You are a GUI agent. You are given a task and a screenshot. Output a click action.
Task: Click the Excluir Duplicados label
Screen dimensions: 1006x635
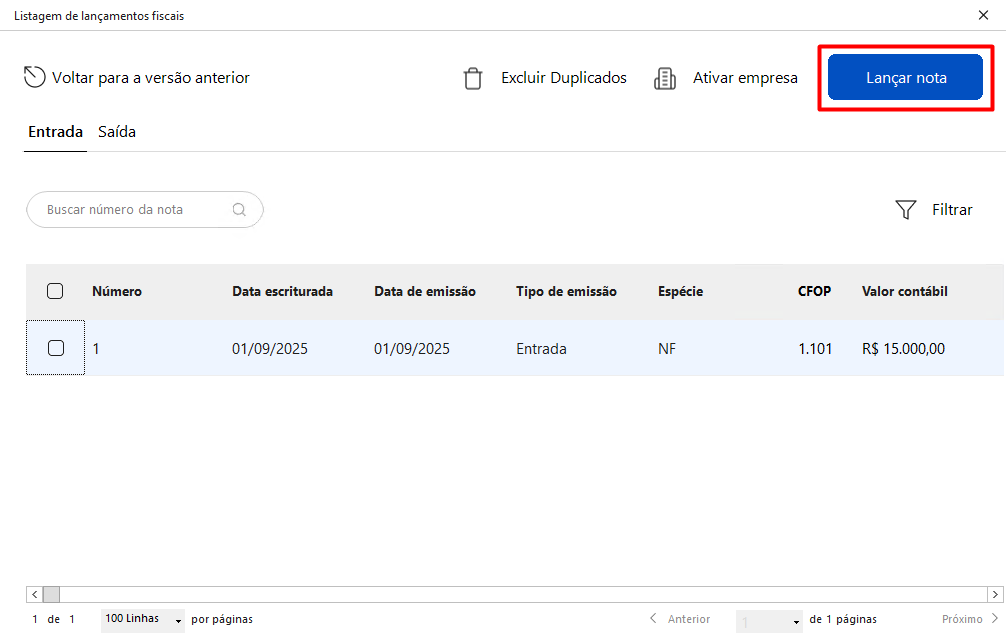[x=564, y=78]
